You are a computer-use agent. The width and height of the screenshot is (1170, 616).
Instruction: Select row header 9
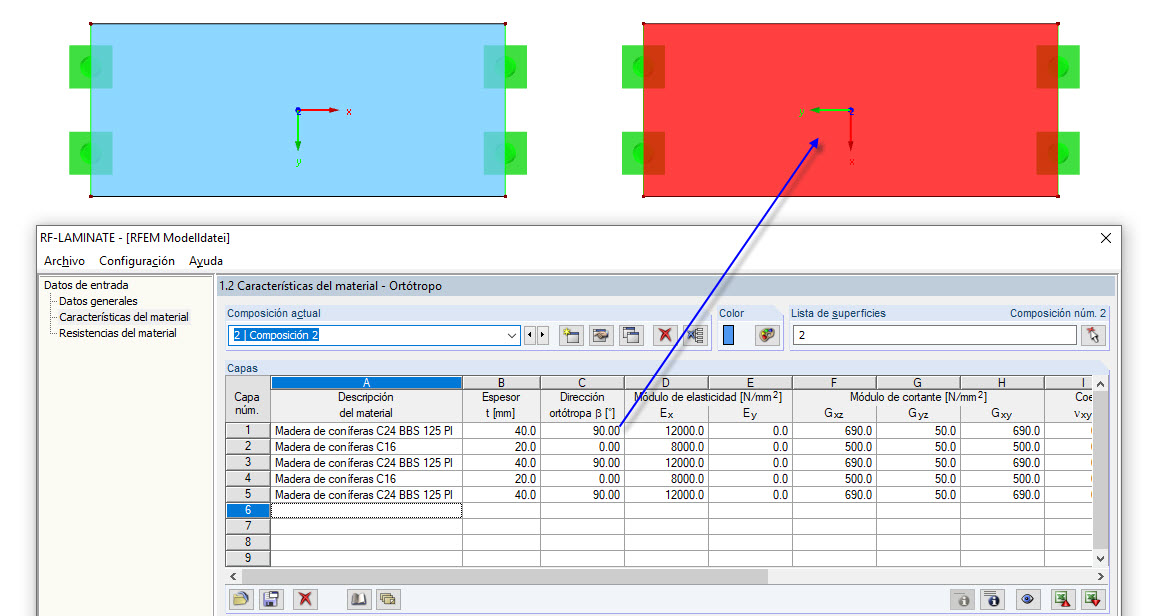coord(248,558)
